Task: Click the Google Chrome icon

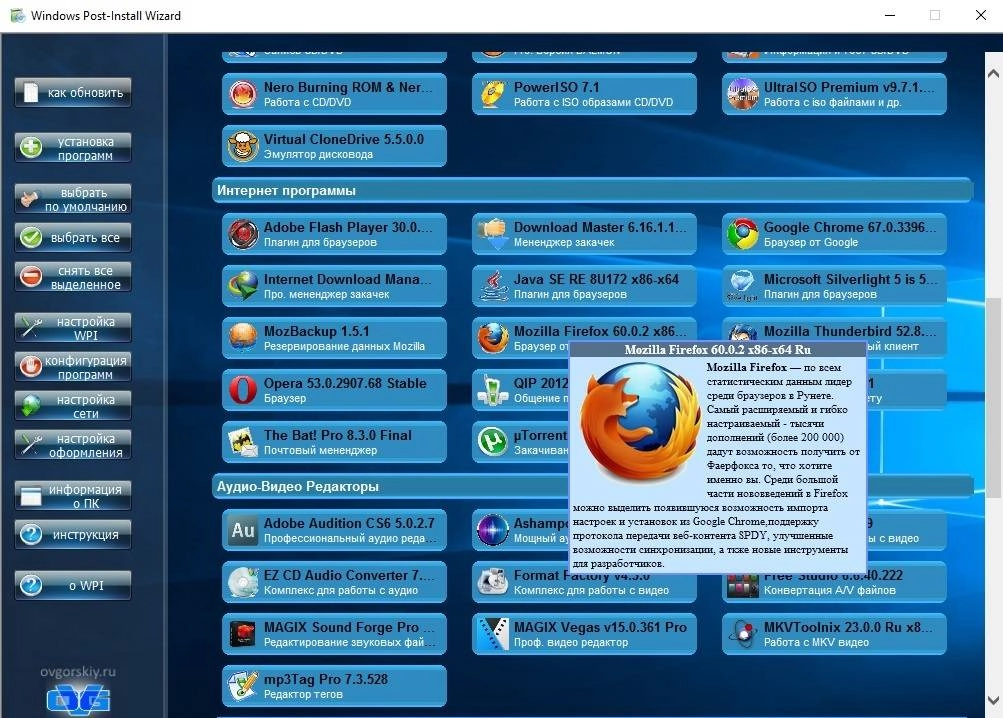Action: click(742, 234)
